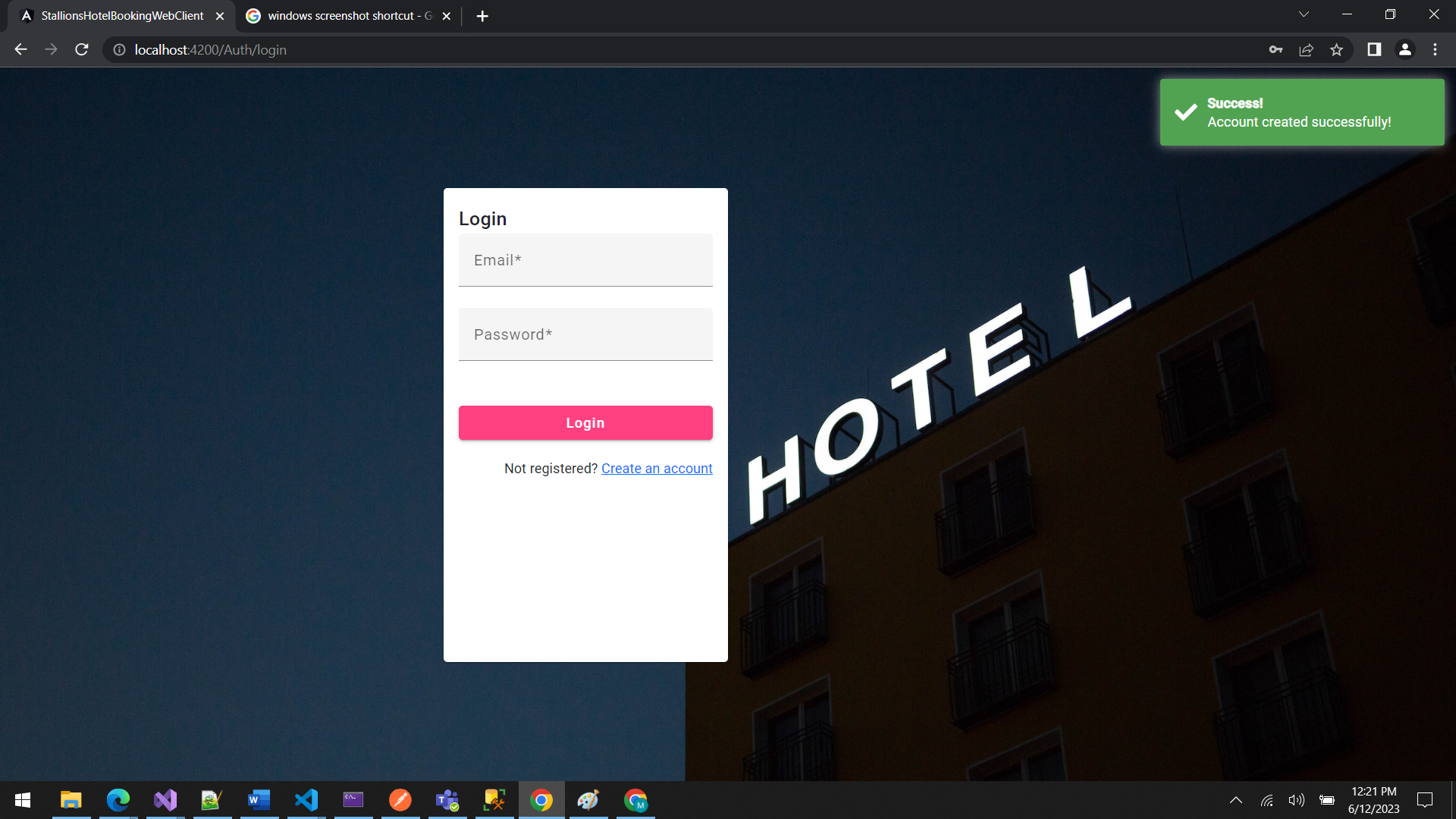Open a new browser tab
Viewport: 1456px width, 819px height.
tap(482, 16)
